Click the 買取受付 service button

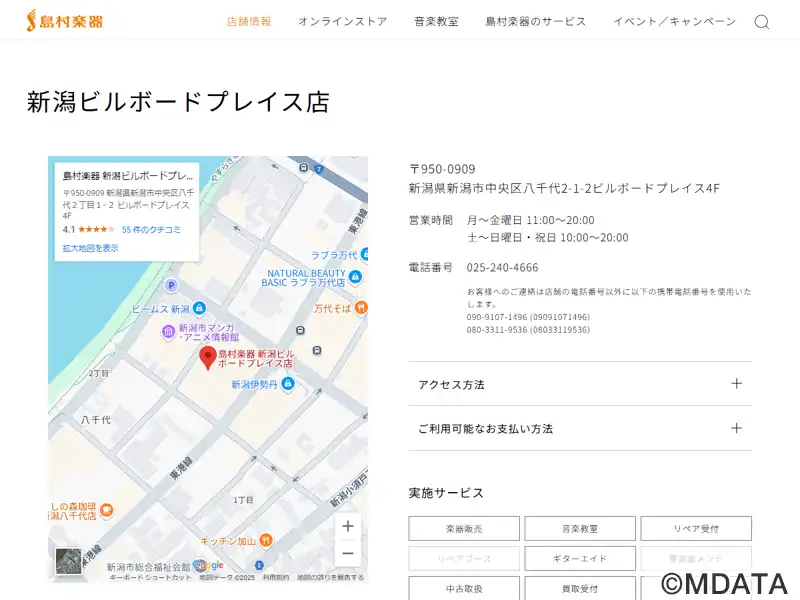580,588
